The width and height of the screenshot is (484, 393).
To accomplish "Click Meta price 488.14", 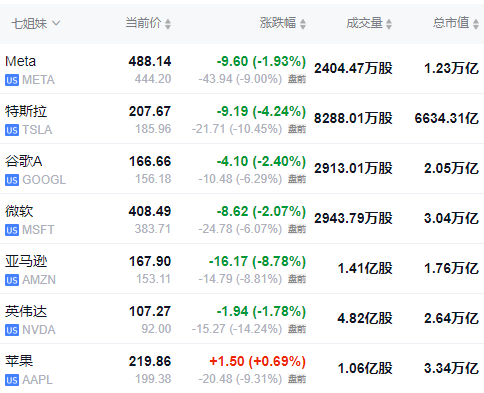I will point(150,61).
